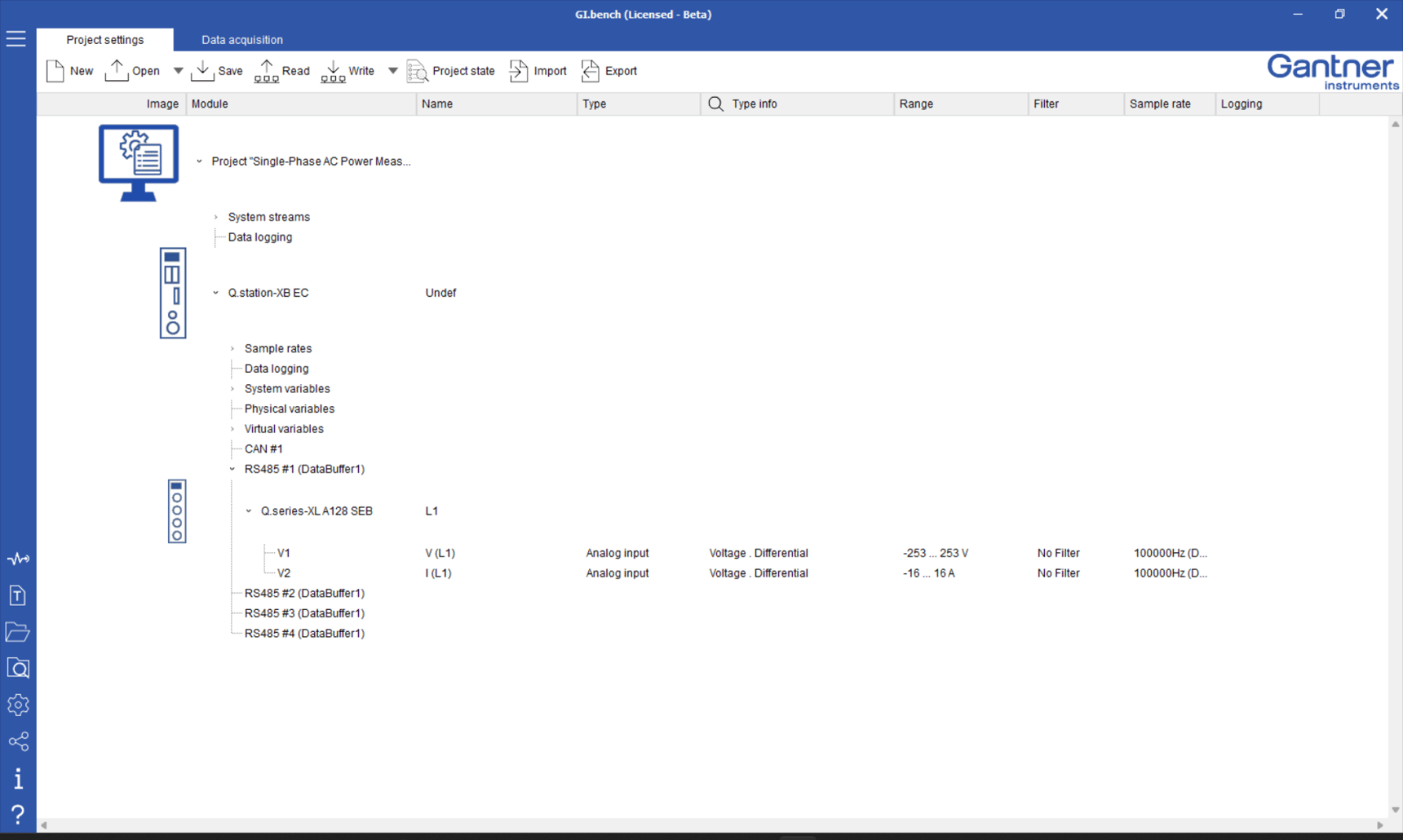Collapse the Q.series-XL A128 SEB node

point(249,511)
